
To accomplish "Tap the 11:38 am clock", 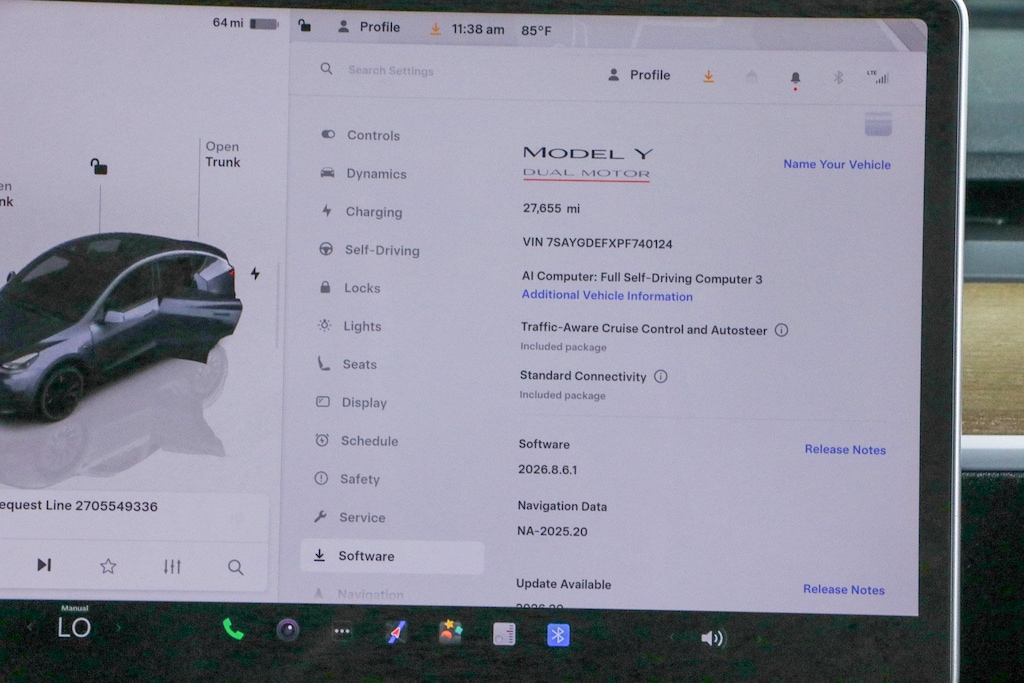I will pos(477,29).
